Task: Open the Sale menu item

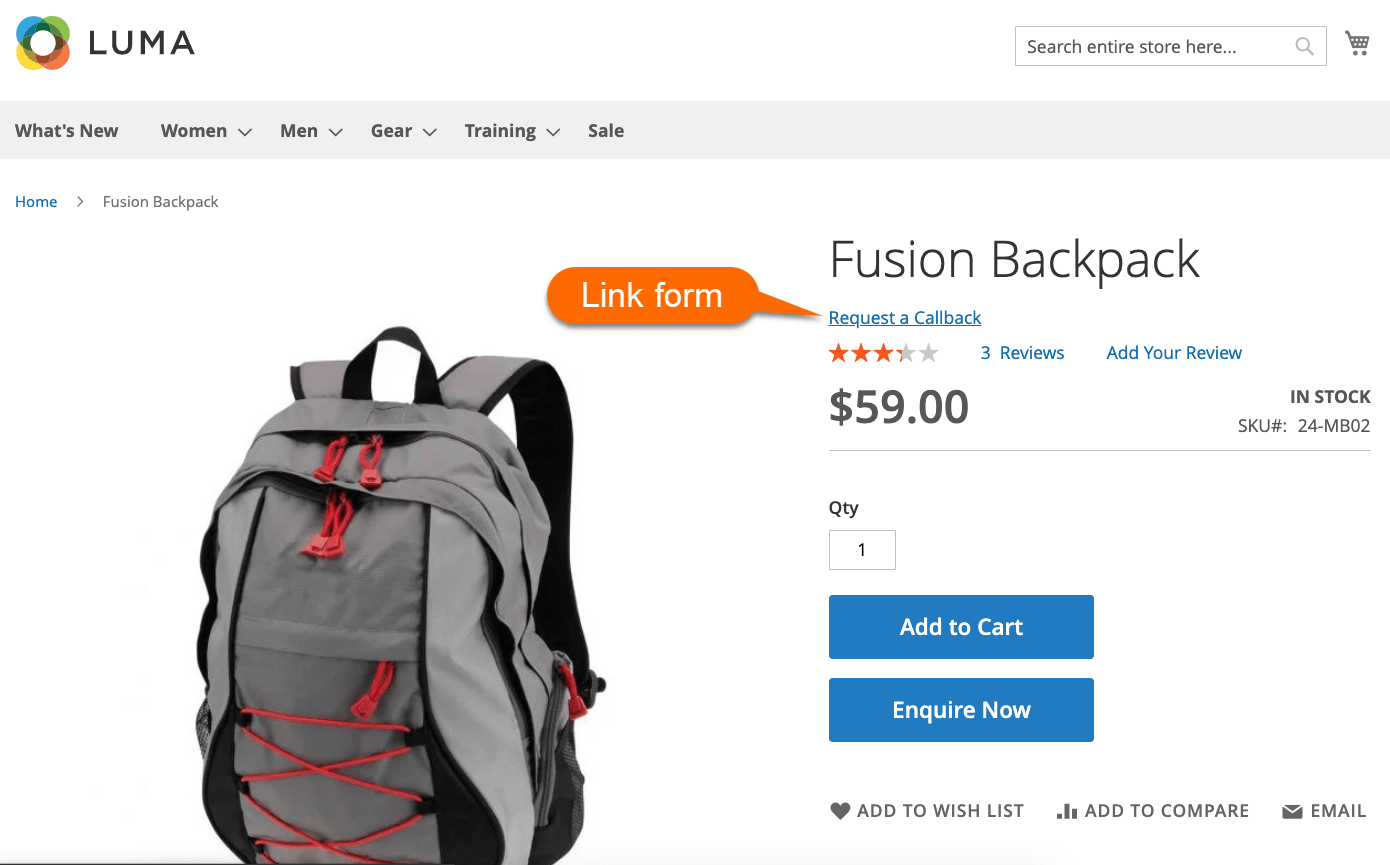Action: 606,131
